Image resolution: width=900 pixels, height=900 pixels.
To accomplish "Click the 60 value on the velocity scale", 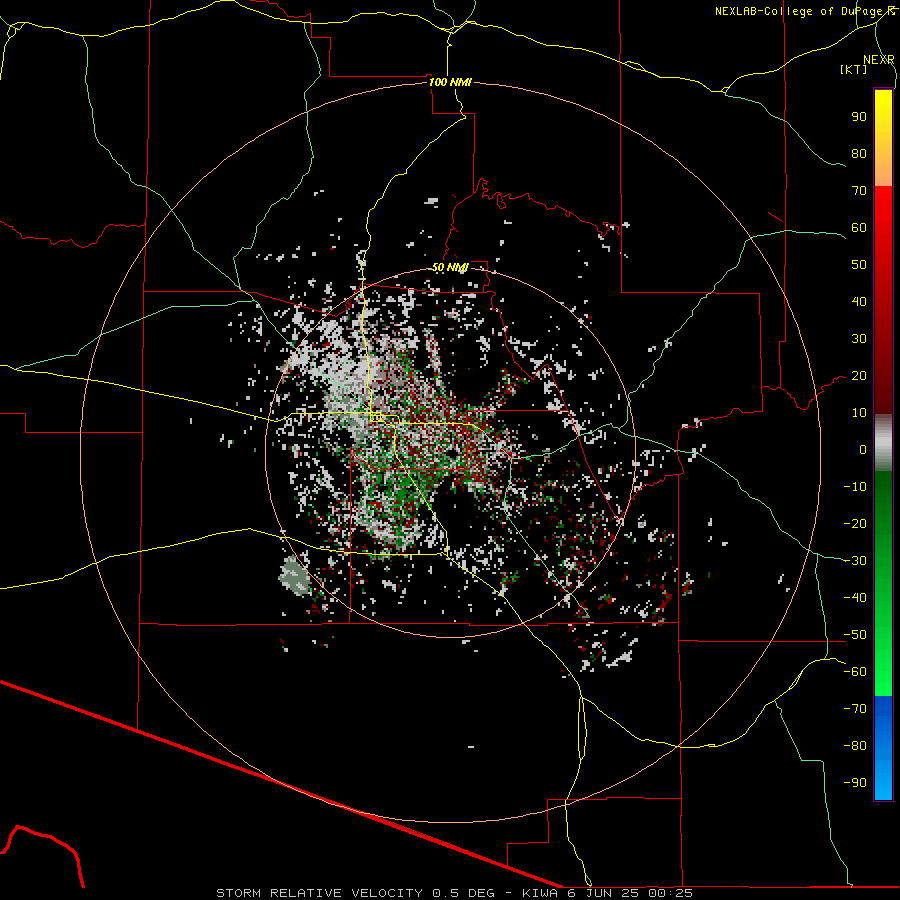I will 859,228.
